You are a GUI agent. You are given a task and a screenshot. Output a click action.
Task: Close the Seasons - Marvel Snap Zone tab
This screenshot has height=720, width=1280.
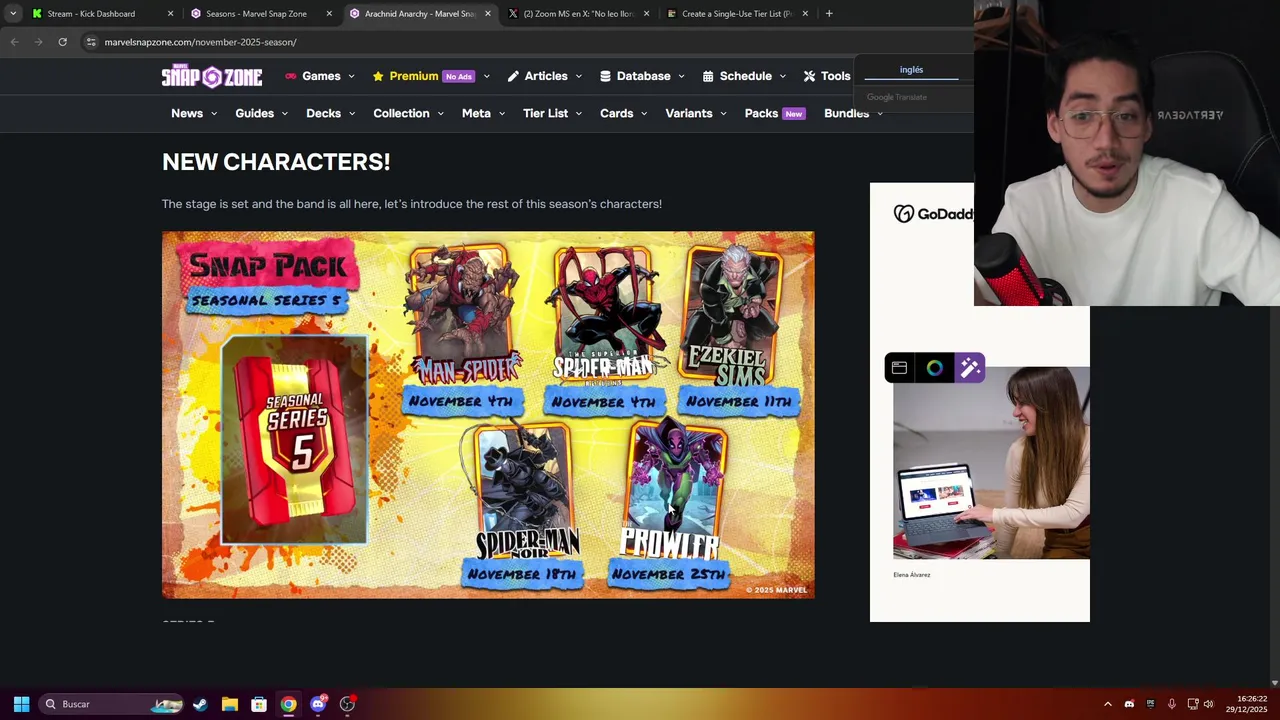pos(329,14)
